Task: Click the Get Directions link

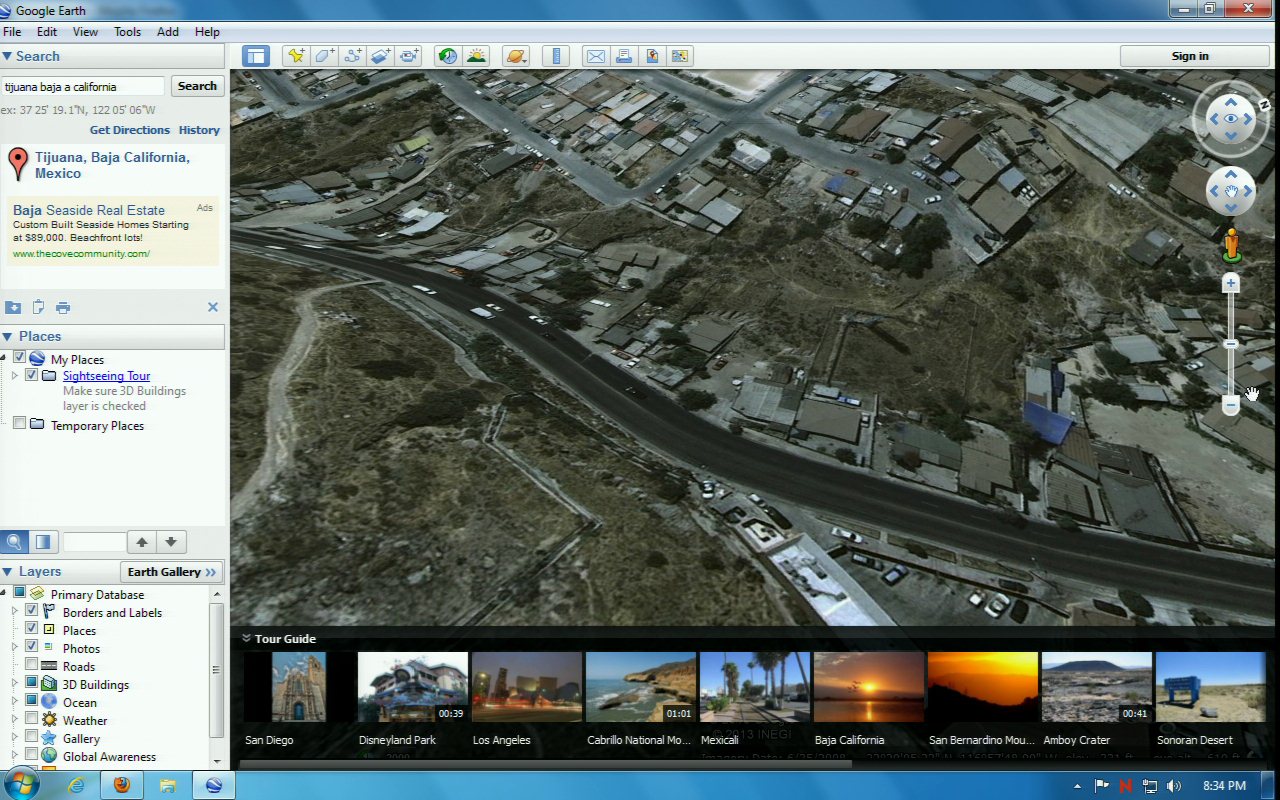Action: click(x=130, y=130)
